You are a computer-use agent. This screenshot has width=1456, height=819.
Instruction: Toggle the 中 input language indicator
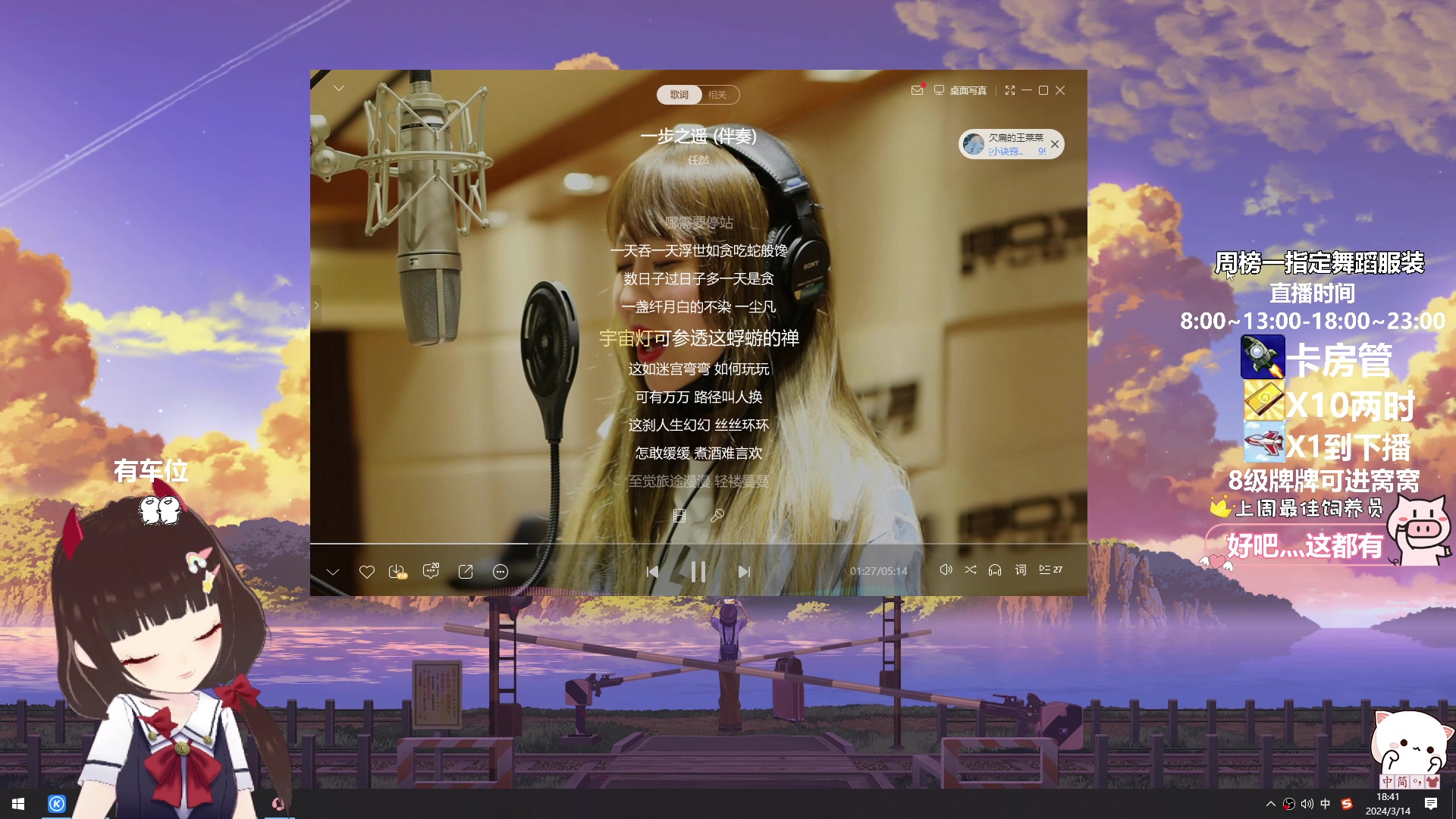coord(1326,804)
